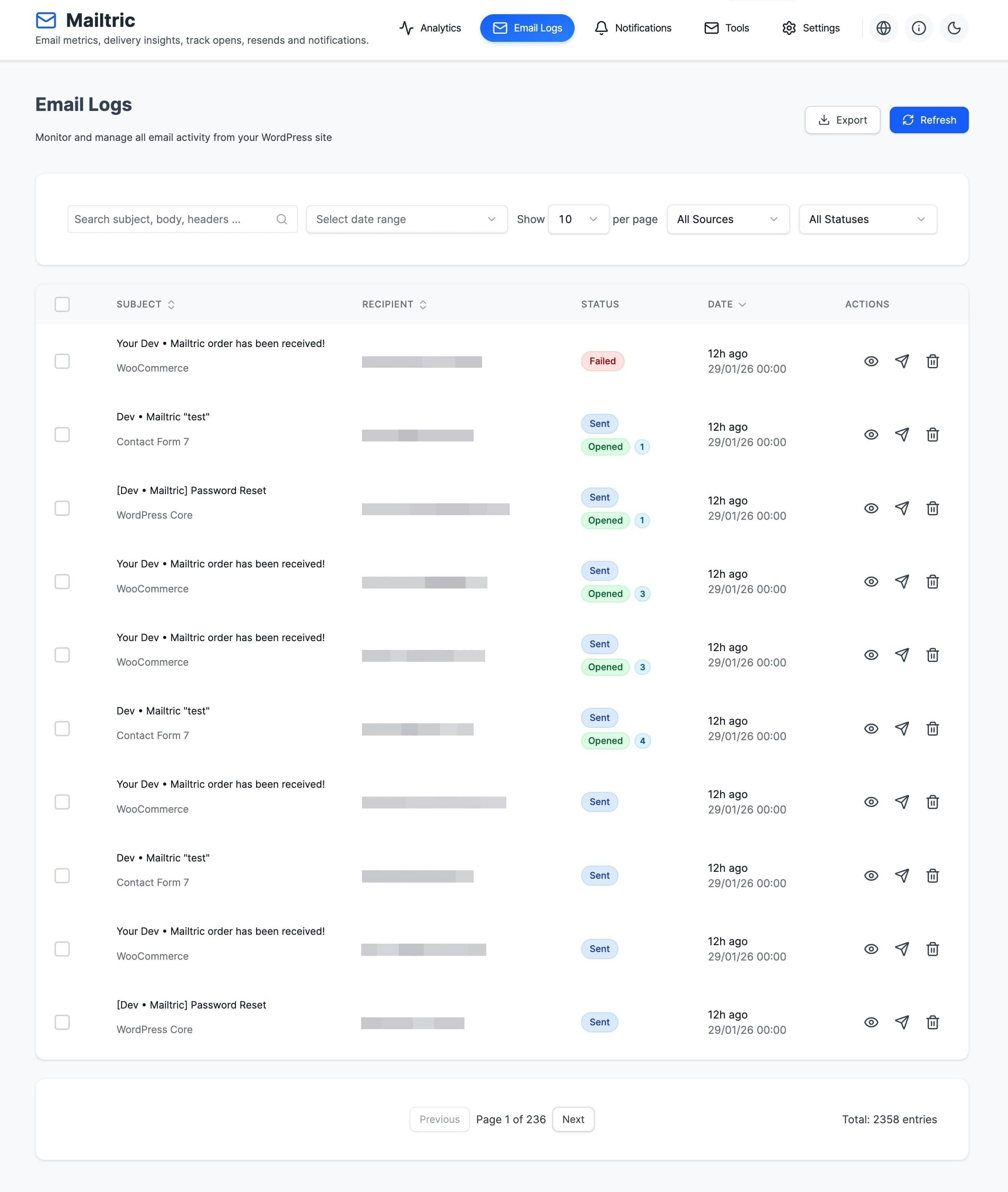
Task: Click the search subject, body, headers field
Action: coord(172,220)
